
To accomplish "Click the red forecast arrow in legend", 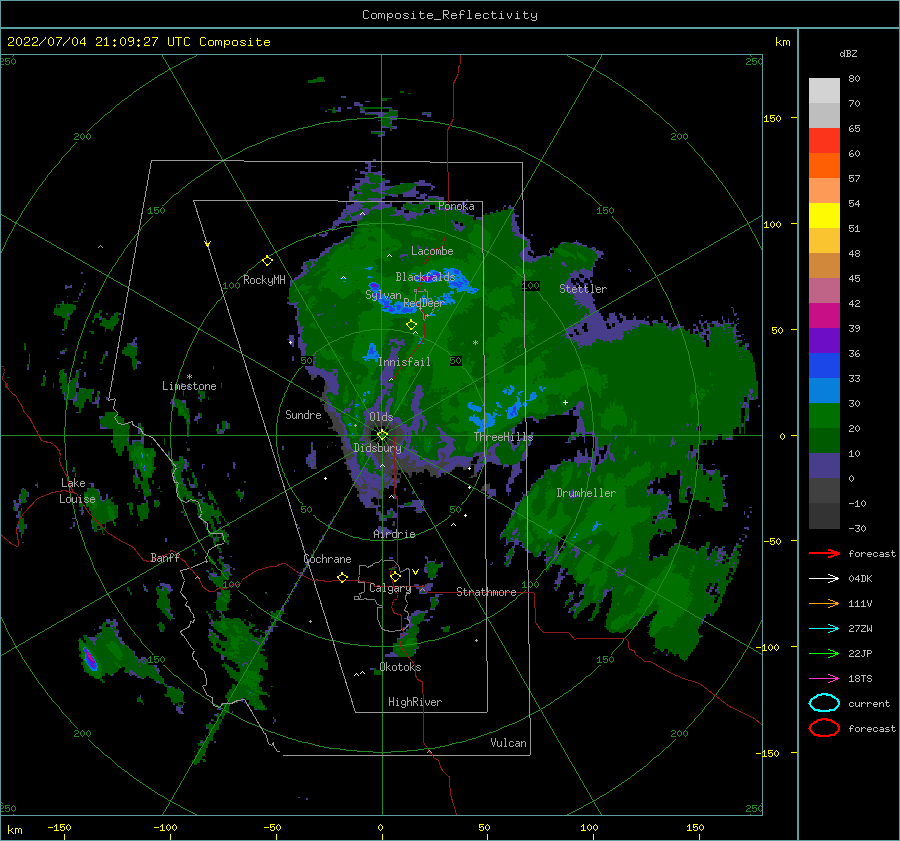I will tap(824, 553).
